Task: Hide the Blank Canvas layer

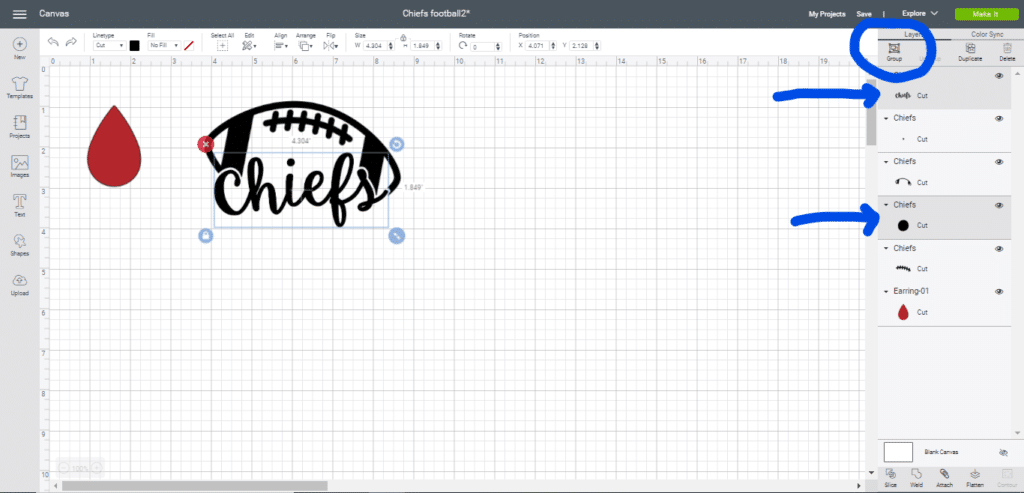Action: coord(1004,452)
